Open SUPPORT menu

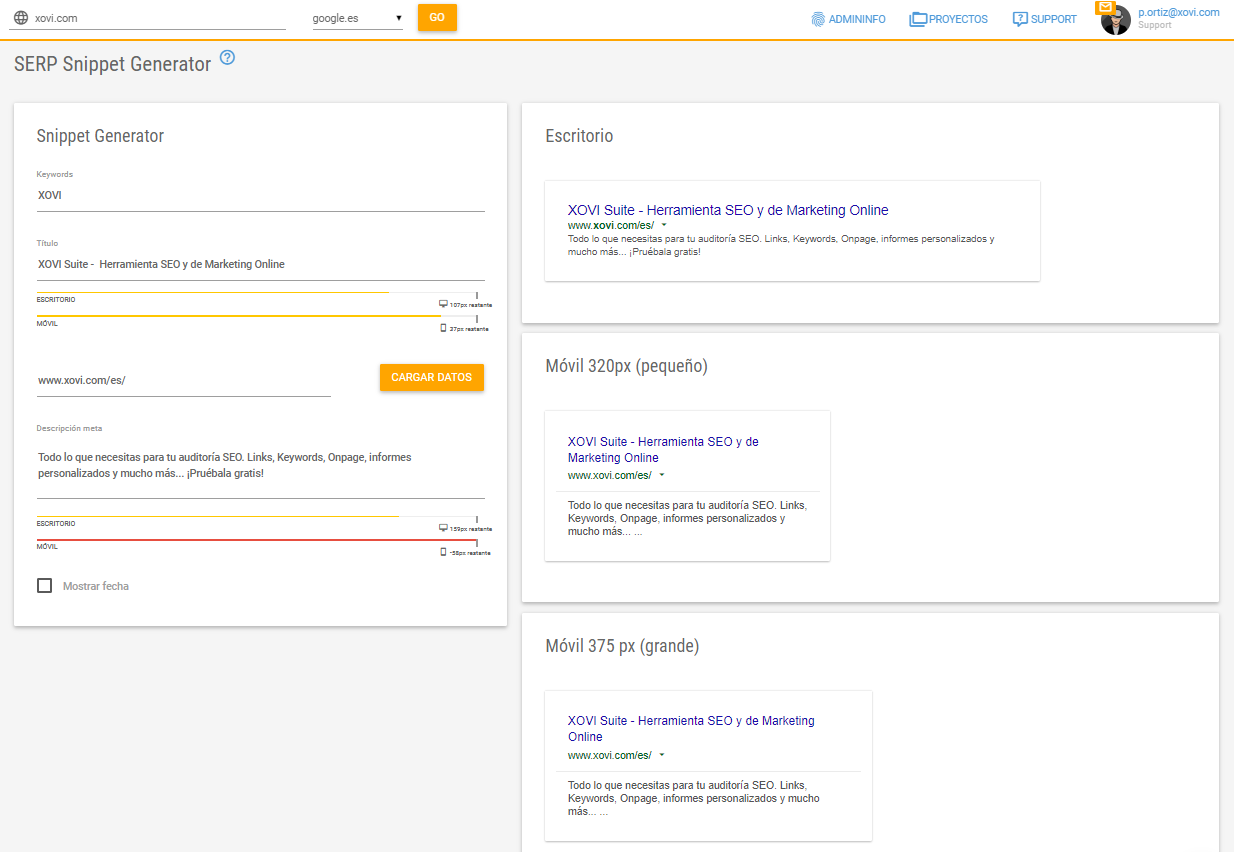coord(1044,19)
